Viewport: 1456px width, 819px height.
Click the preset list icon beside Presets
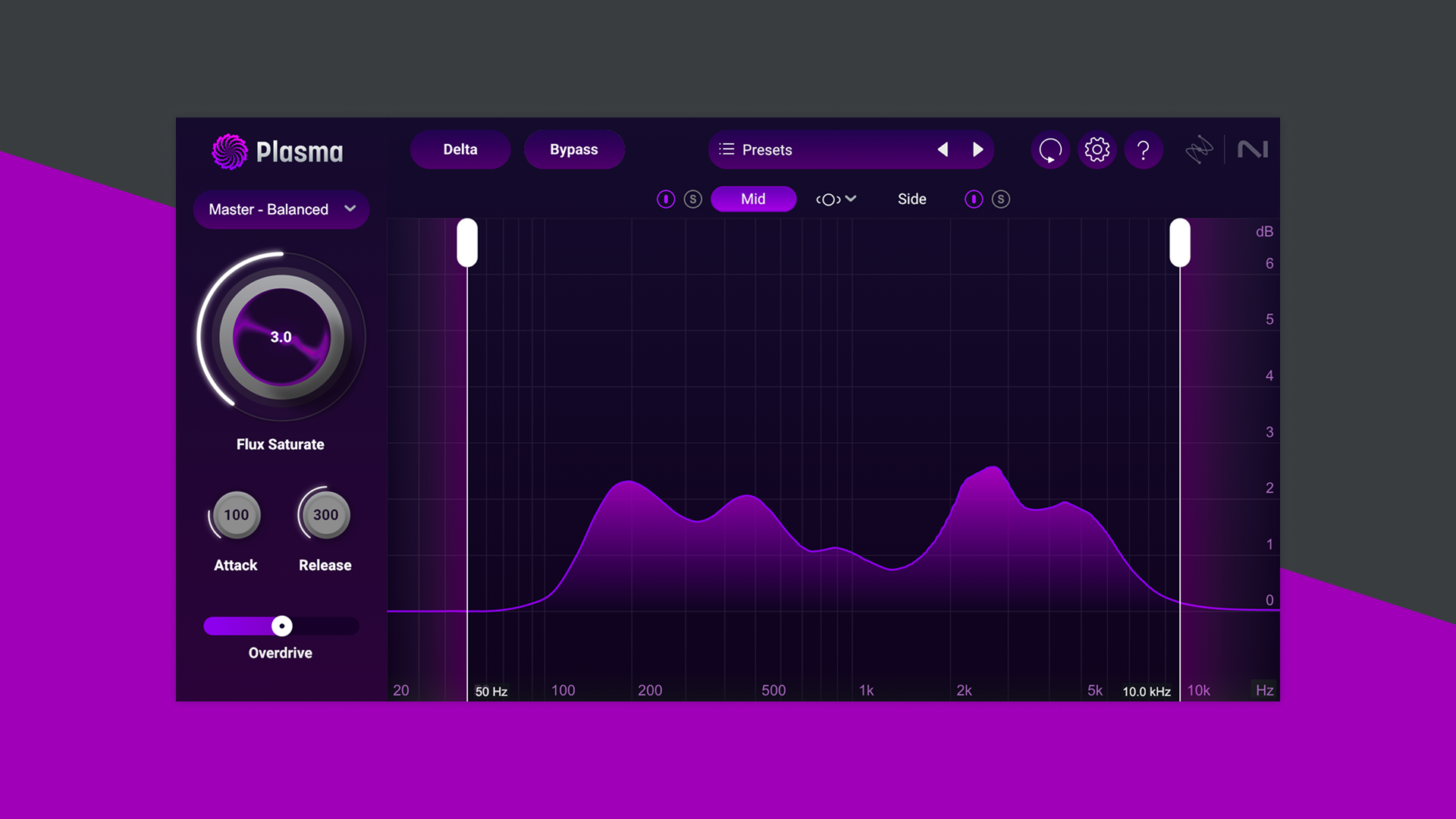726,149
